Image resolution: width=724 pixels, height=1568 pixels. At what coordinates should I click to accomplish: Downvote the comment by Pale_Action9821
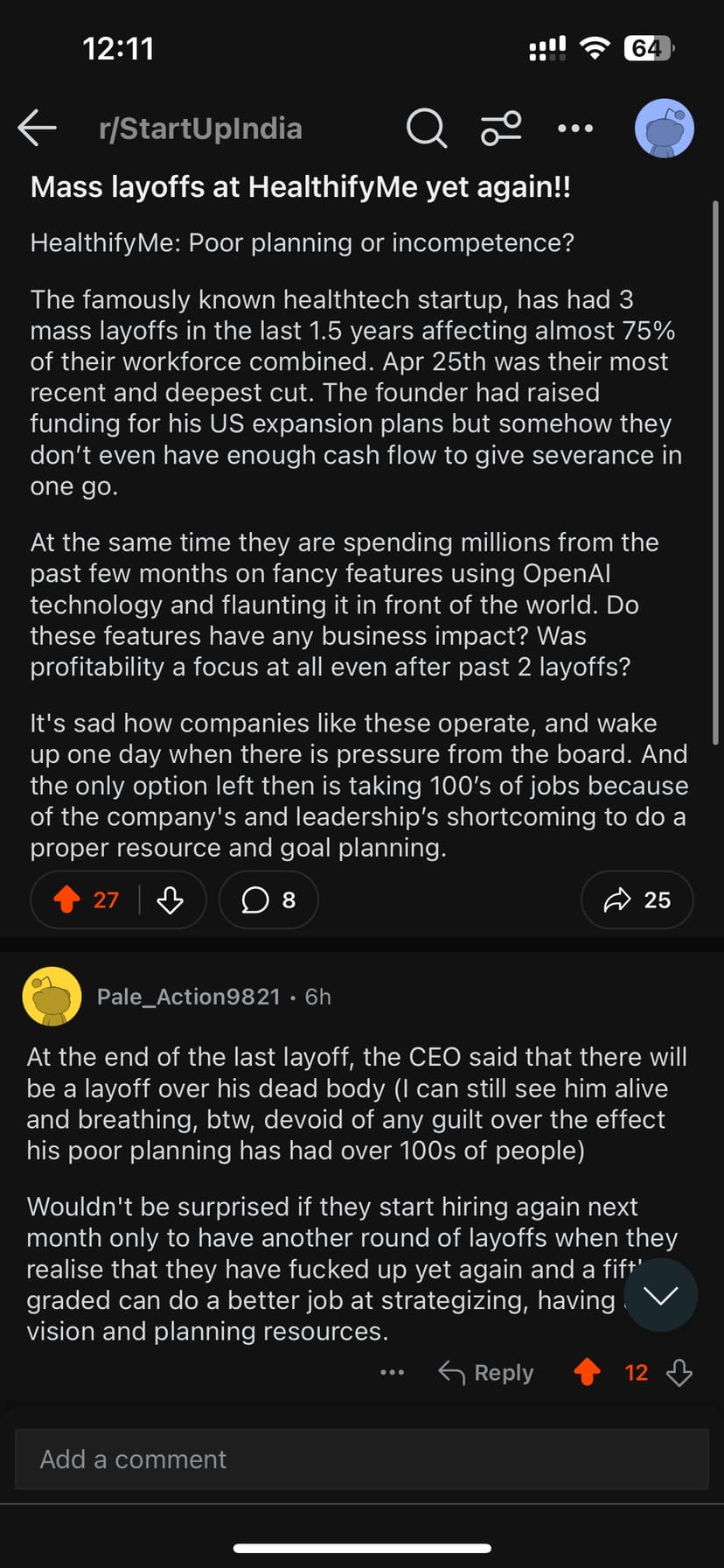(x=679, y=1372)
